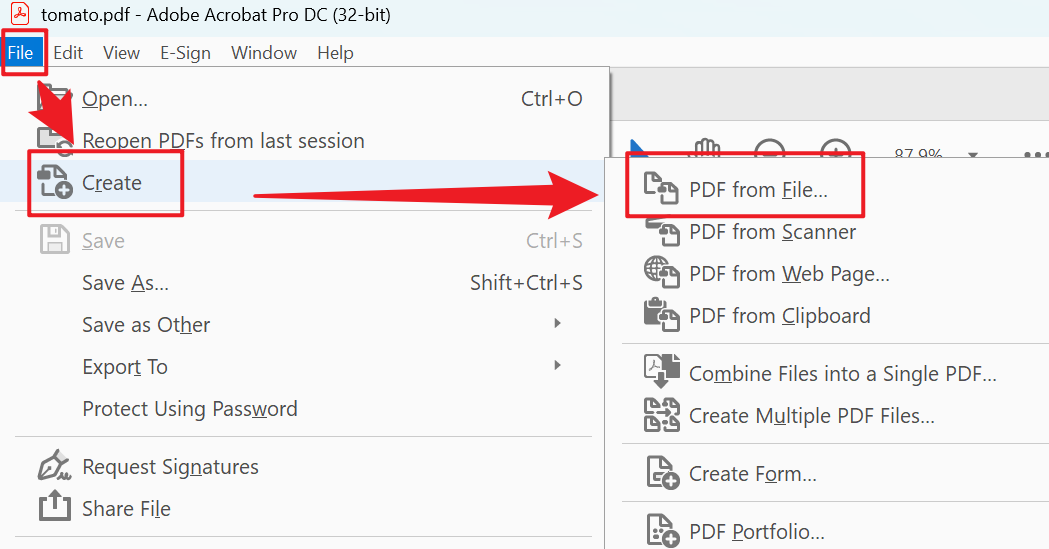Choose Protect Using Password
The height and width of the screenshot is (549, 1049).
tap(190, 409)
